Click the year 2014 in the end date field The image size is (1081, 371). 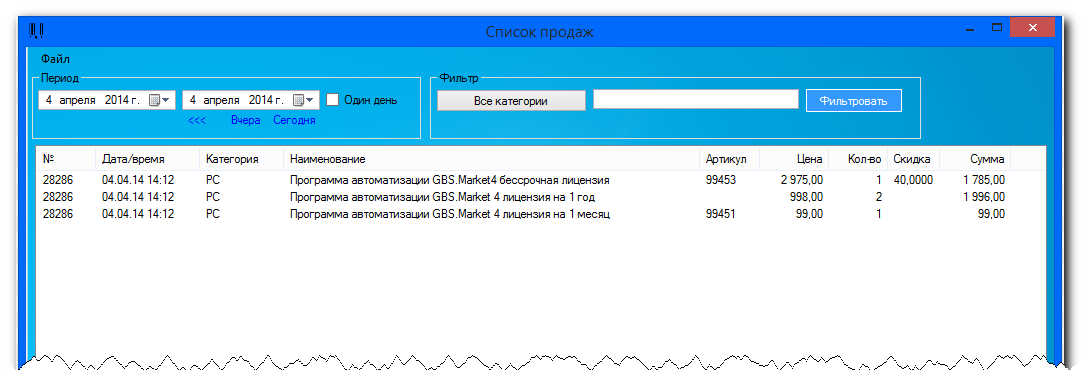(x=261, y=100)
